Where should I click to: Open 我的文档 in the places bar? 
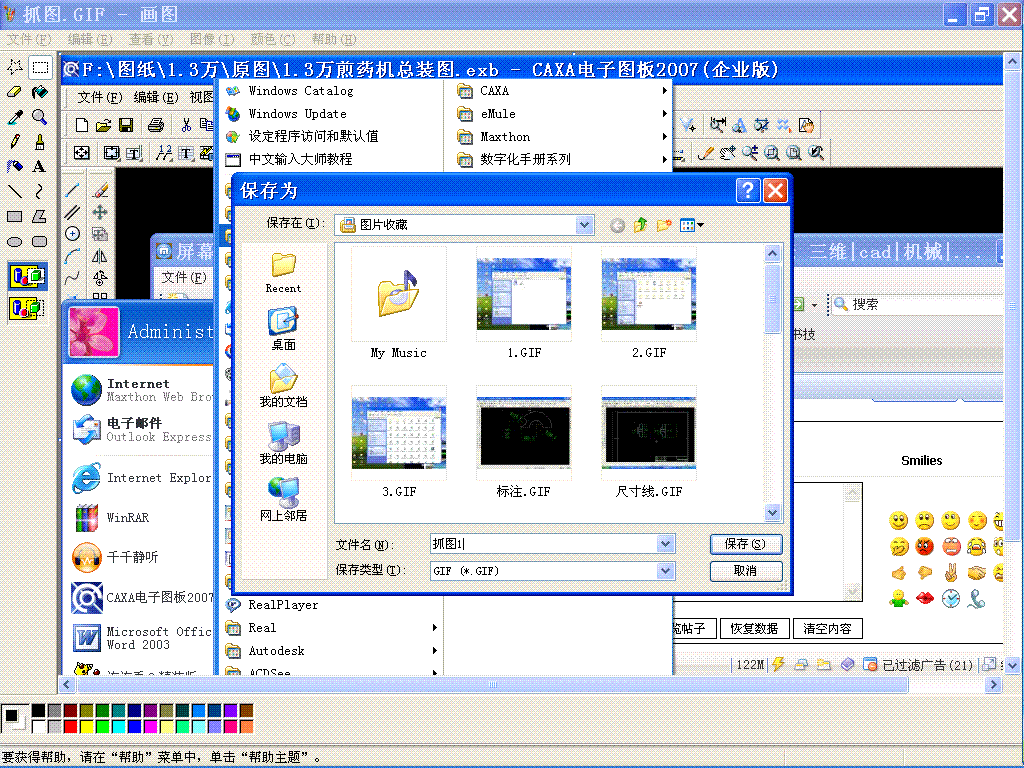click(283, 387)
